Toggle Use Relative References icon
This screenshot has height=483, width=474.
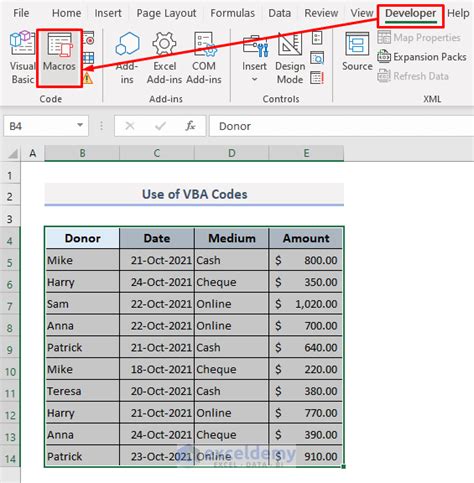point(89,58)
